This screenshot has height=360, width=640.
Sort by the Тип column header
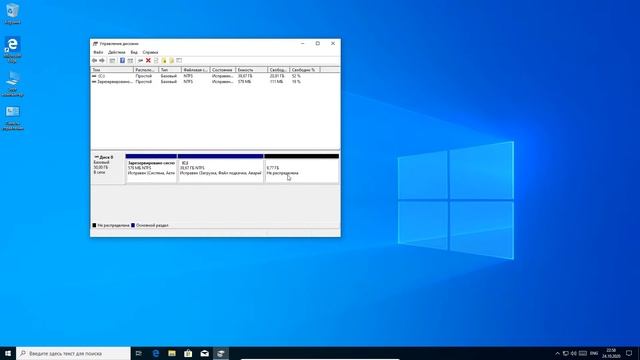(170, 70)
